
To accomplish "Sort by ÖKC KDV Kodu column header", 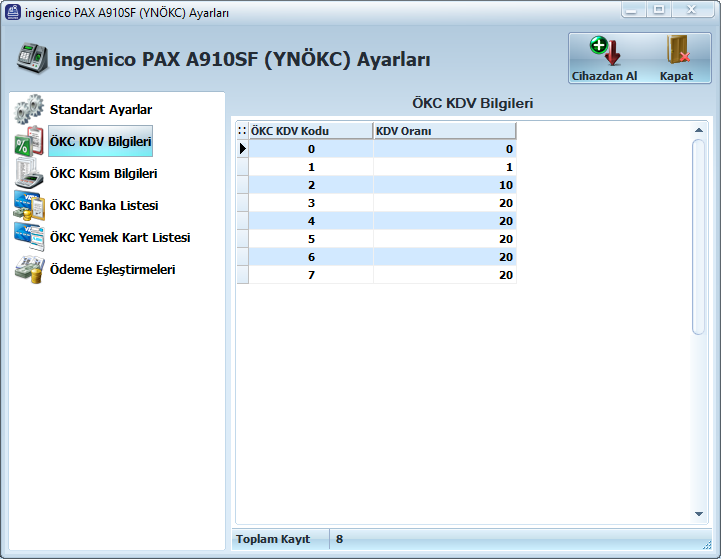I will click(x=310, y=131).
